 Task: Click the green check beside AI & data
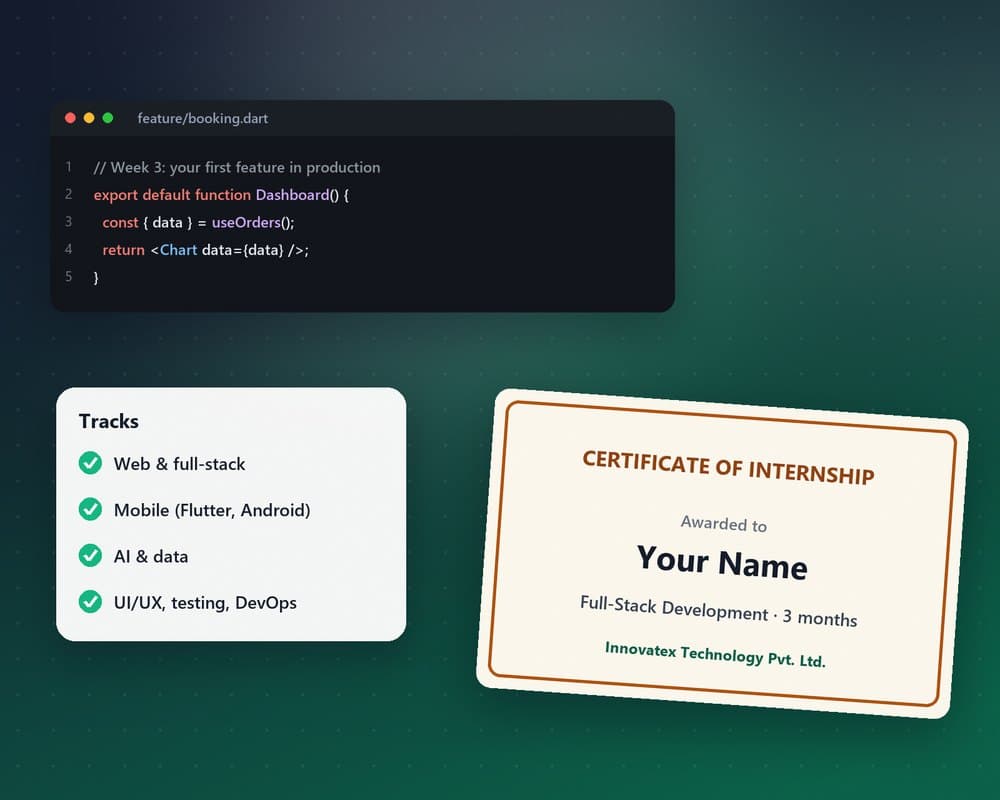[90, 556]
